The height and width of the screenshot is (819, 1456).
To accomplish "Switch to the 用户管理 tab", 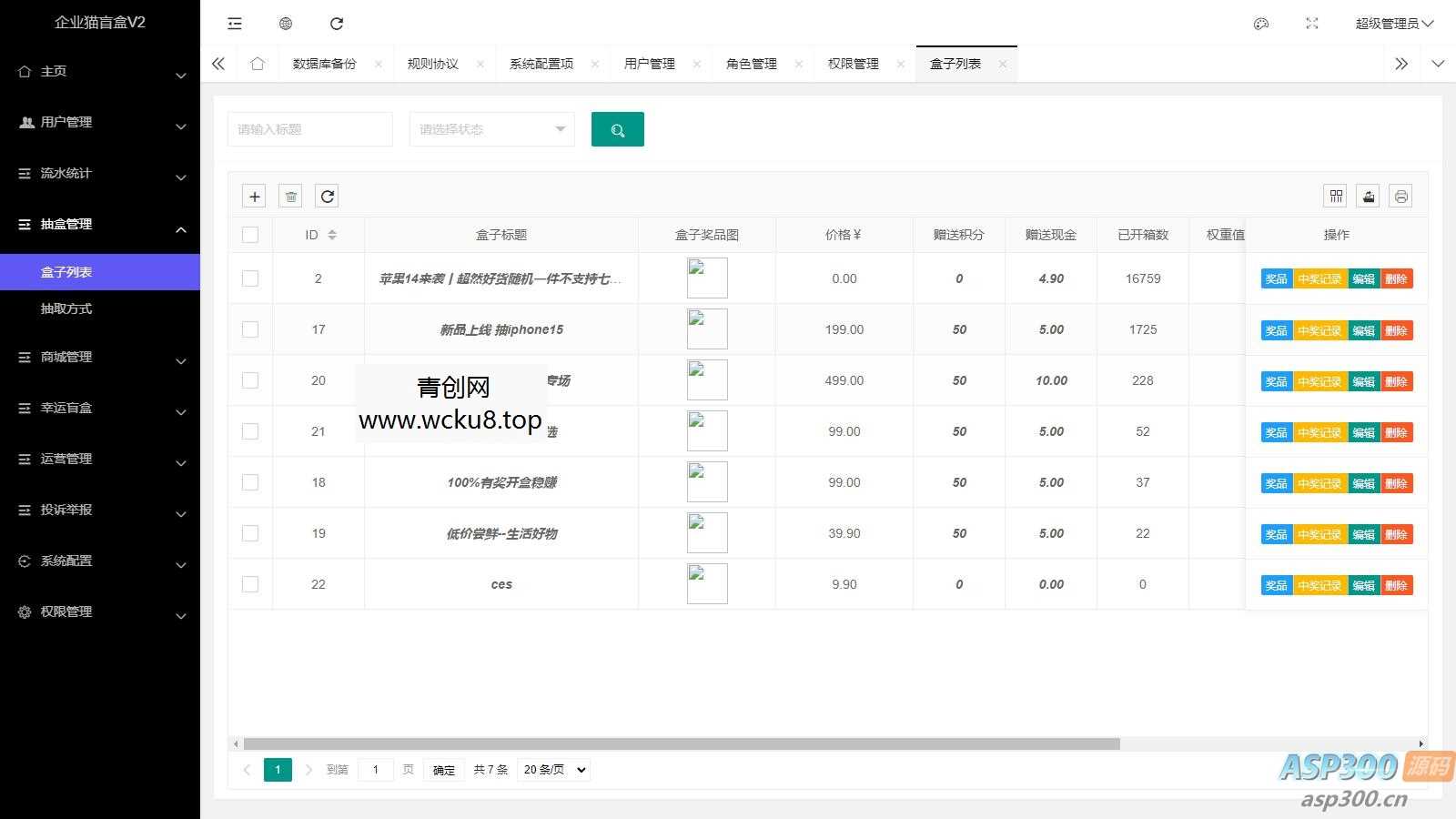I will 649,63.
